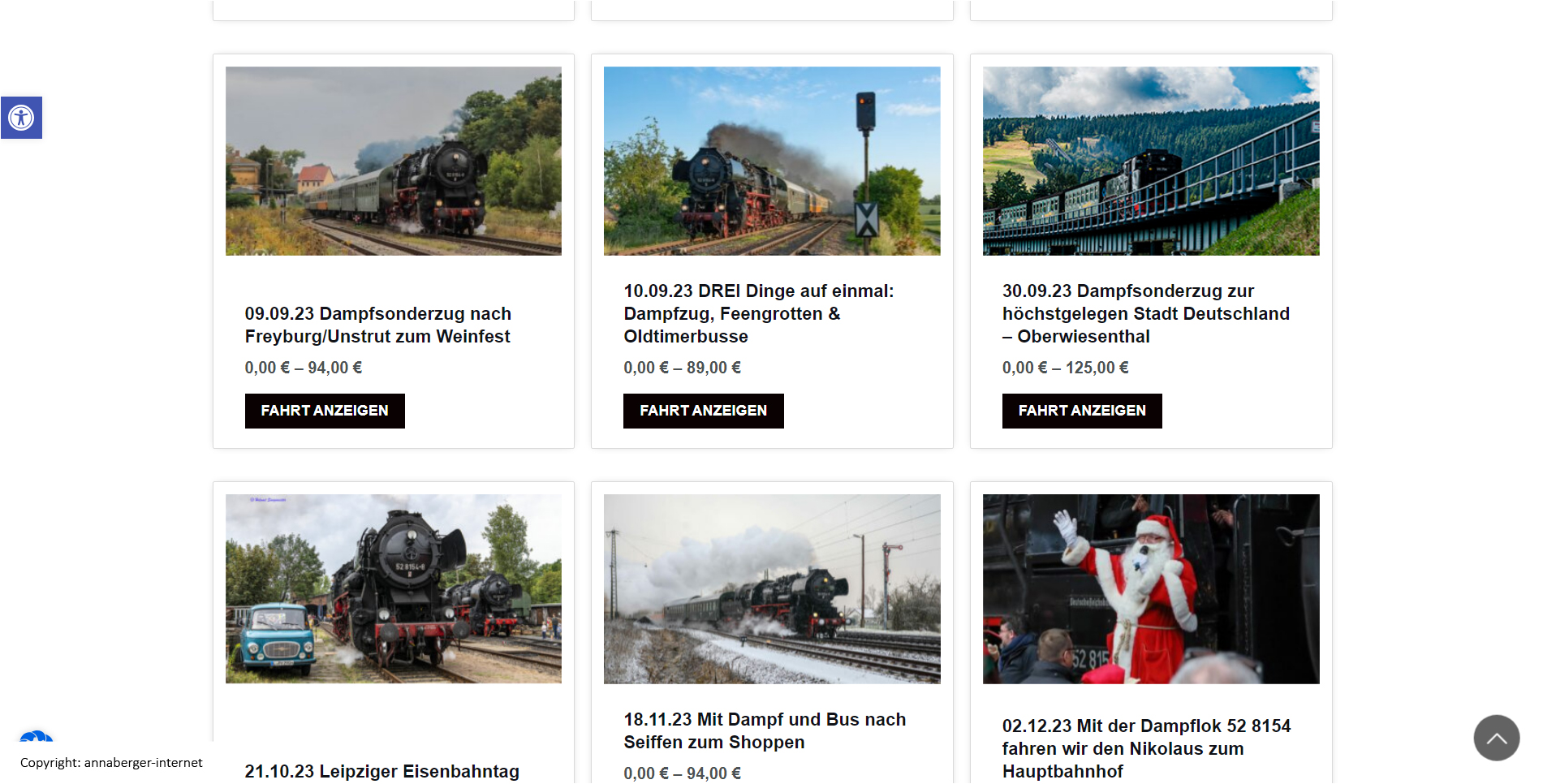Open title 10.09.23 DREI Dinge auf einmal
Image resolution: width=1543 pixels, height=784 pixels.
(759, 313)
